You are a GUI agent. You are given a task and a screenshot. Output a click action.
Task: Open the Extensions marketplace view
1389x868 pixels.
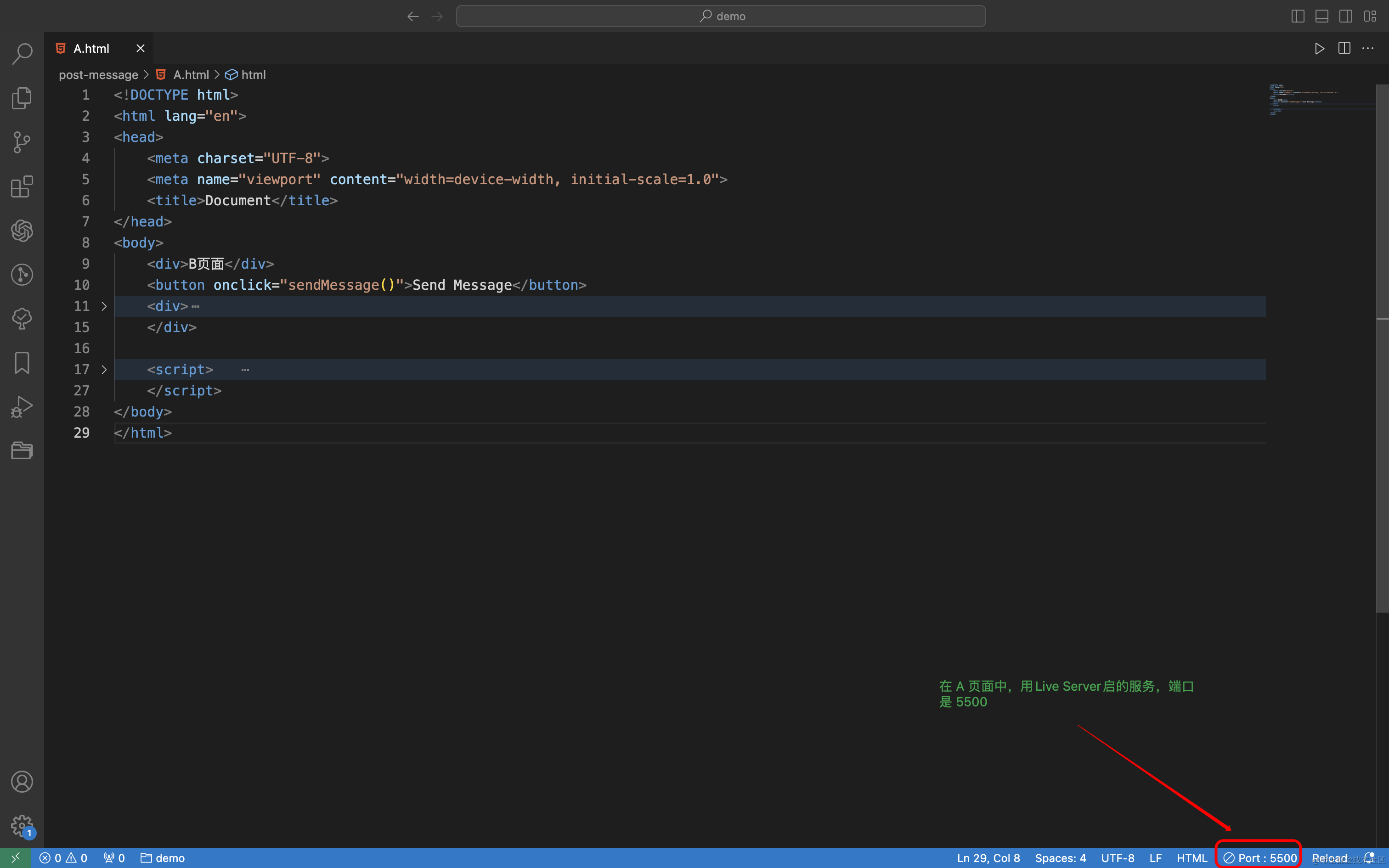coord(22,186)
